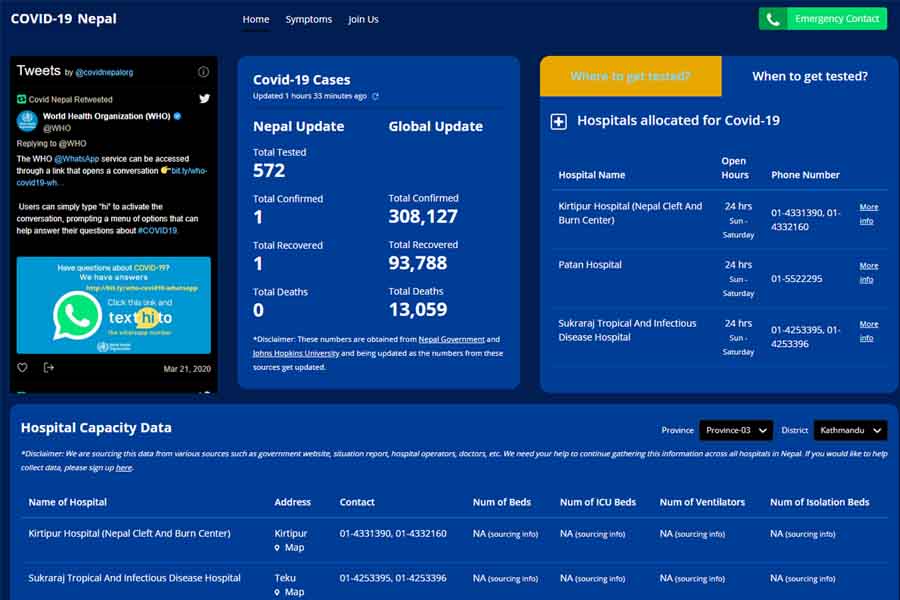Image resolution: width=900 pixels, height=600 pixels.
Task: Open the Join Us nav item
Action: (363, 19)
